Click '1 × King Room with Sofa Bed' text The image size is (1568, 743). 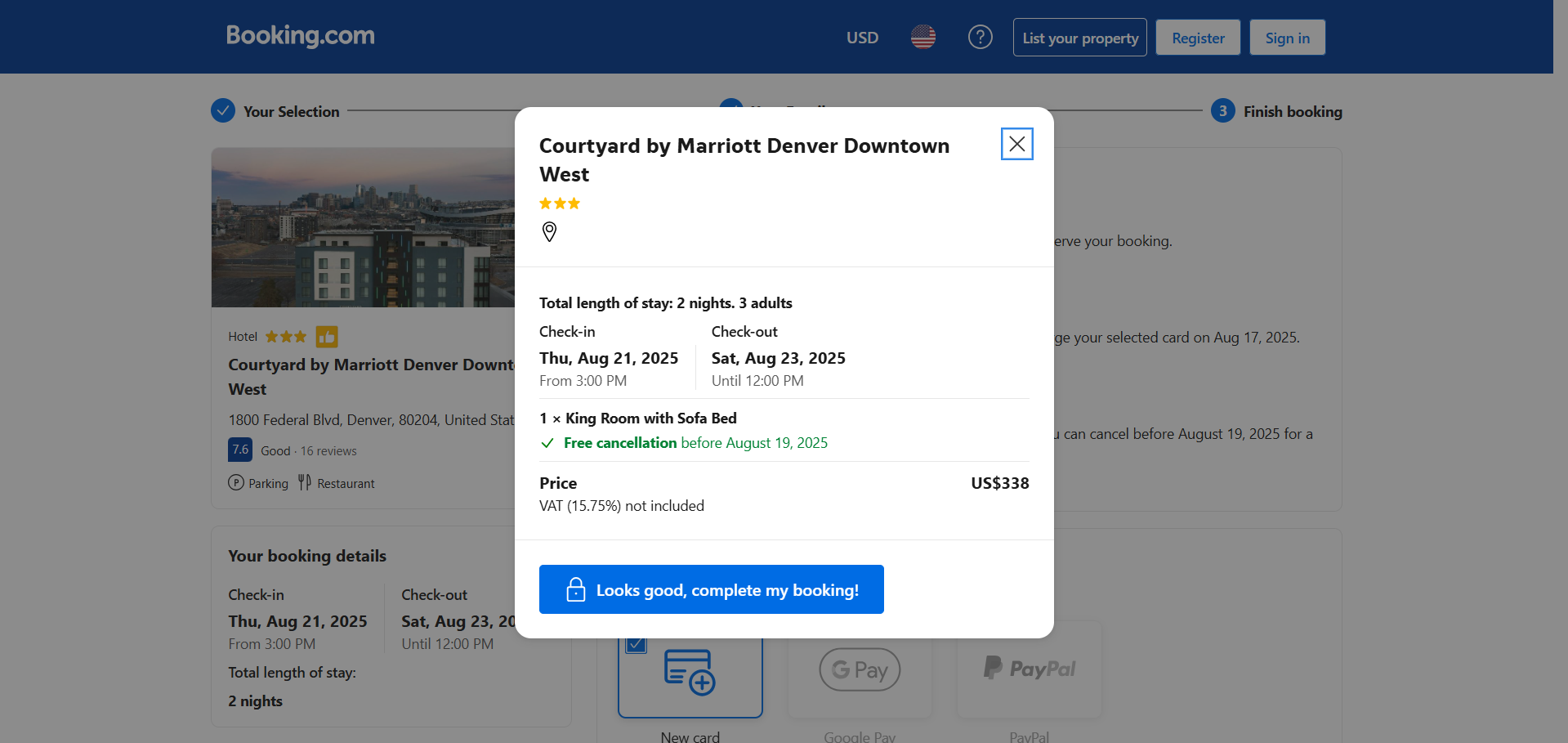pos(638,418)
